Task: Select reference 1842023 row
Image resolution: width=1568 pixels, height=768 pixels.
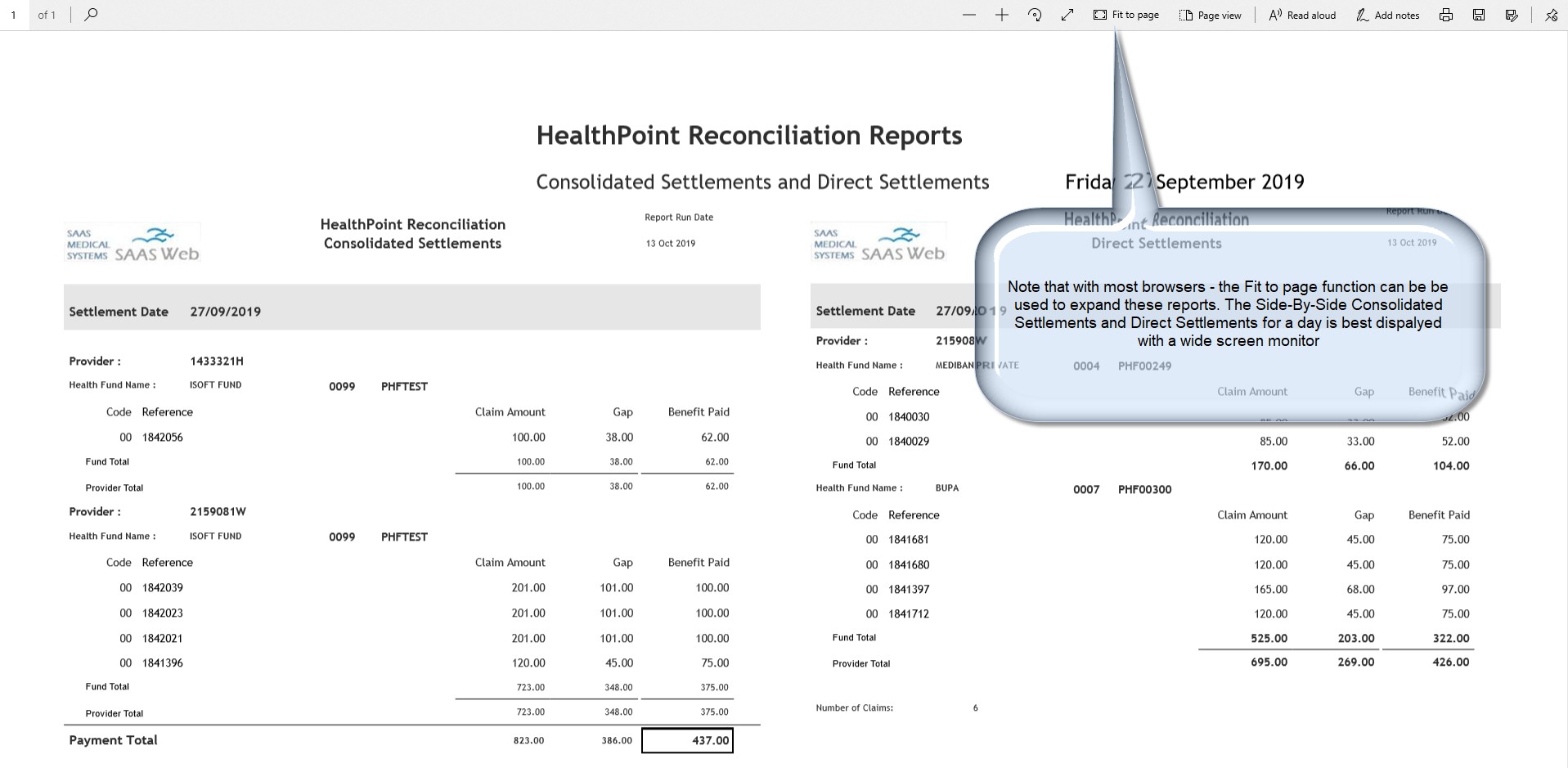Action: tap(163, 613)
